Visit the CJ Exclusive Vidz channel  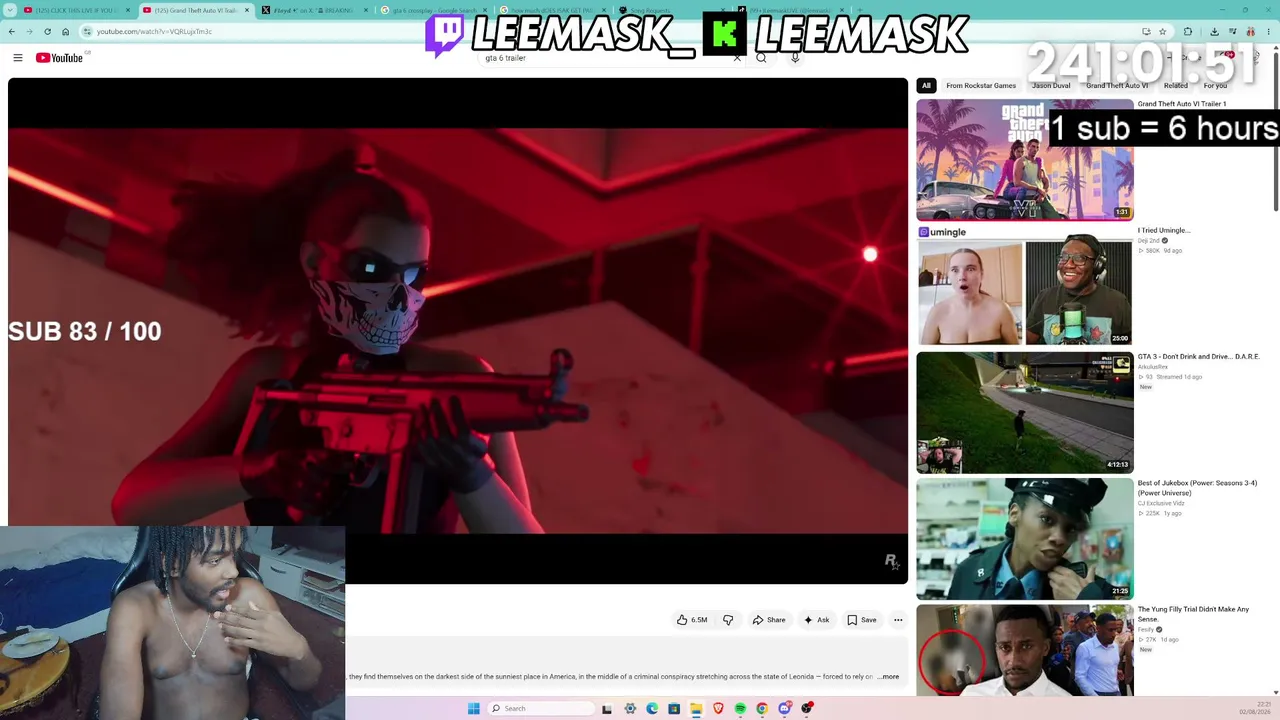(x=1161, y=503)
